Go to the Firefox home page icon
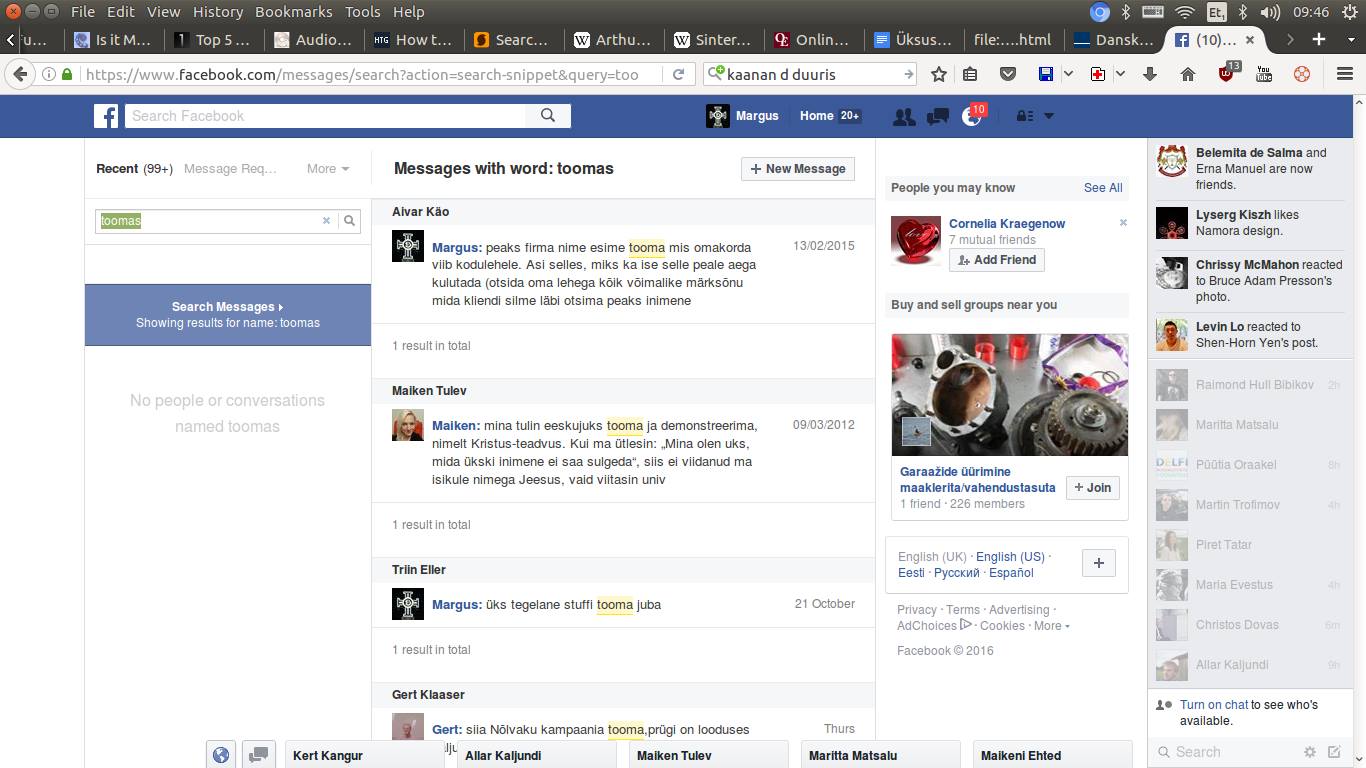The width and height of the screenshot is (1366, 768). pos(1188,74)
